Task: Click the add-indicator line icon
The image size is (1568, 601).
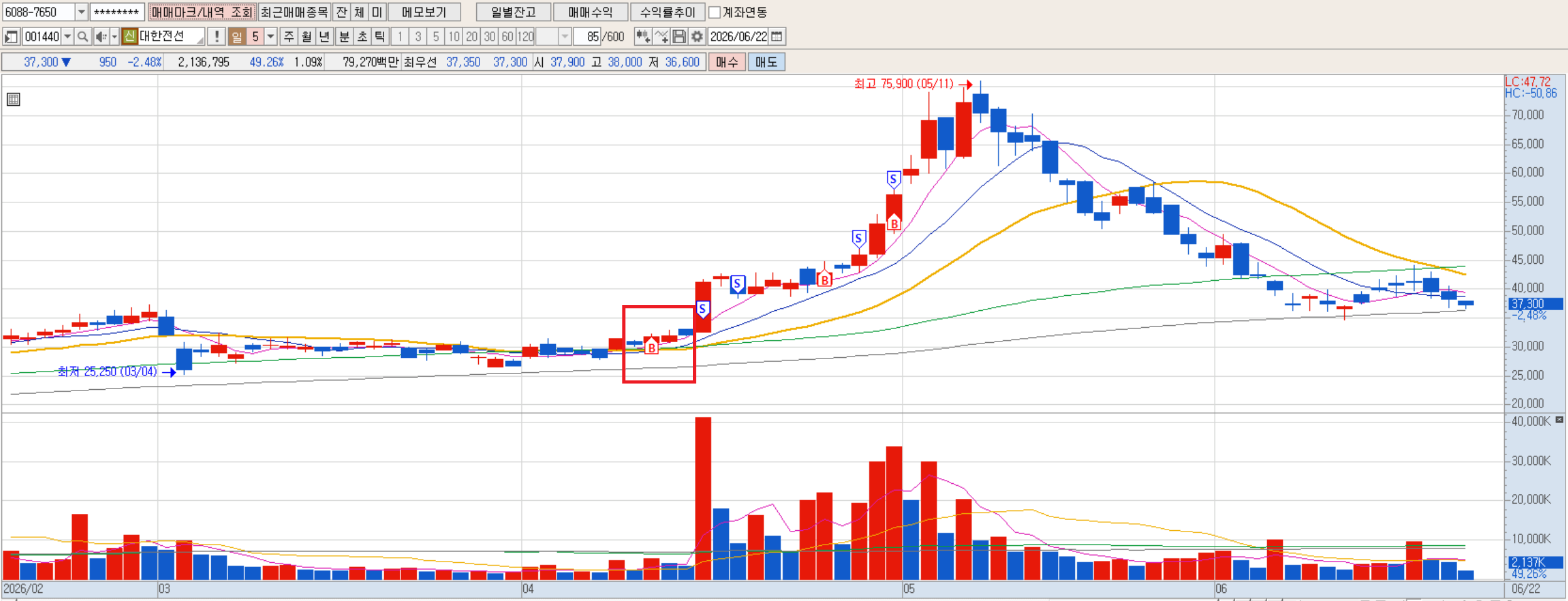Action: point(661,37)
